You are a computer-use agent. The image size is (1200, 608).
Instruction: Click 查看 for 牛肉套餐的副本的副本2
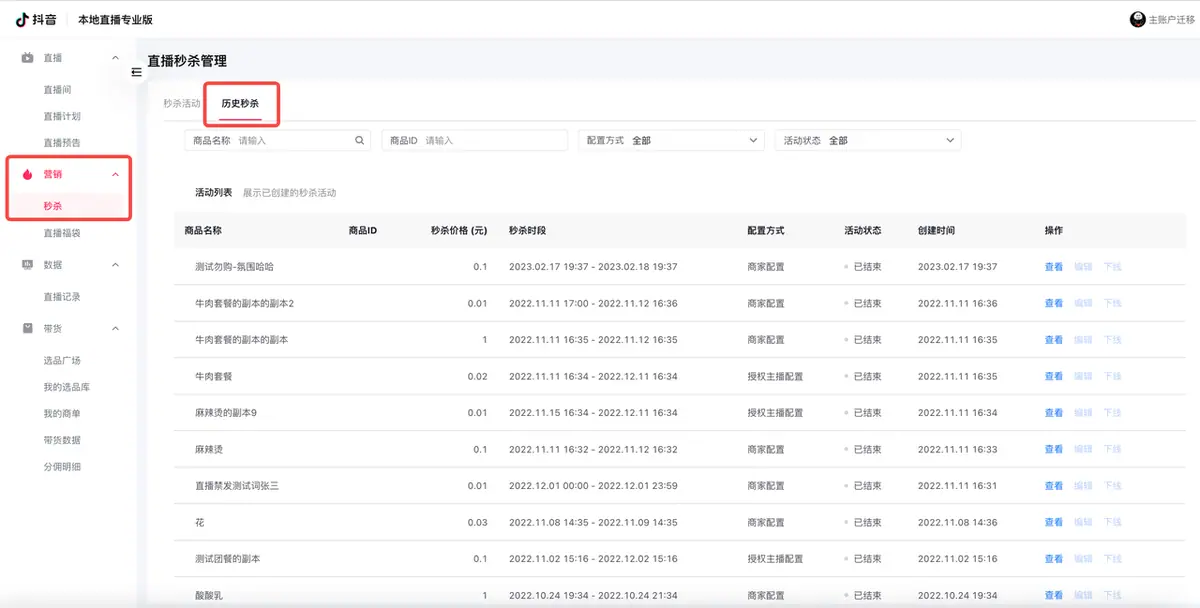1054,303
